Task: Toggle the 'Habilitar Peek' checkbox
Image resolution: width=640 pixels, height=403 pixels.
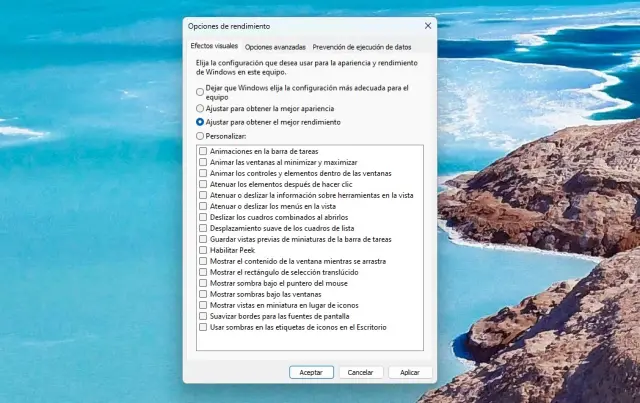Action: coord(204,250)
